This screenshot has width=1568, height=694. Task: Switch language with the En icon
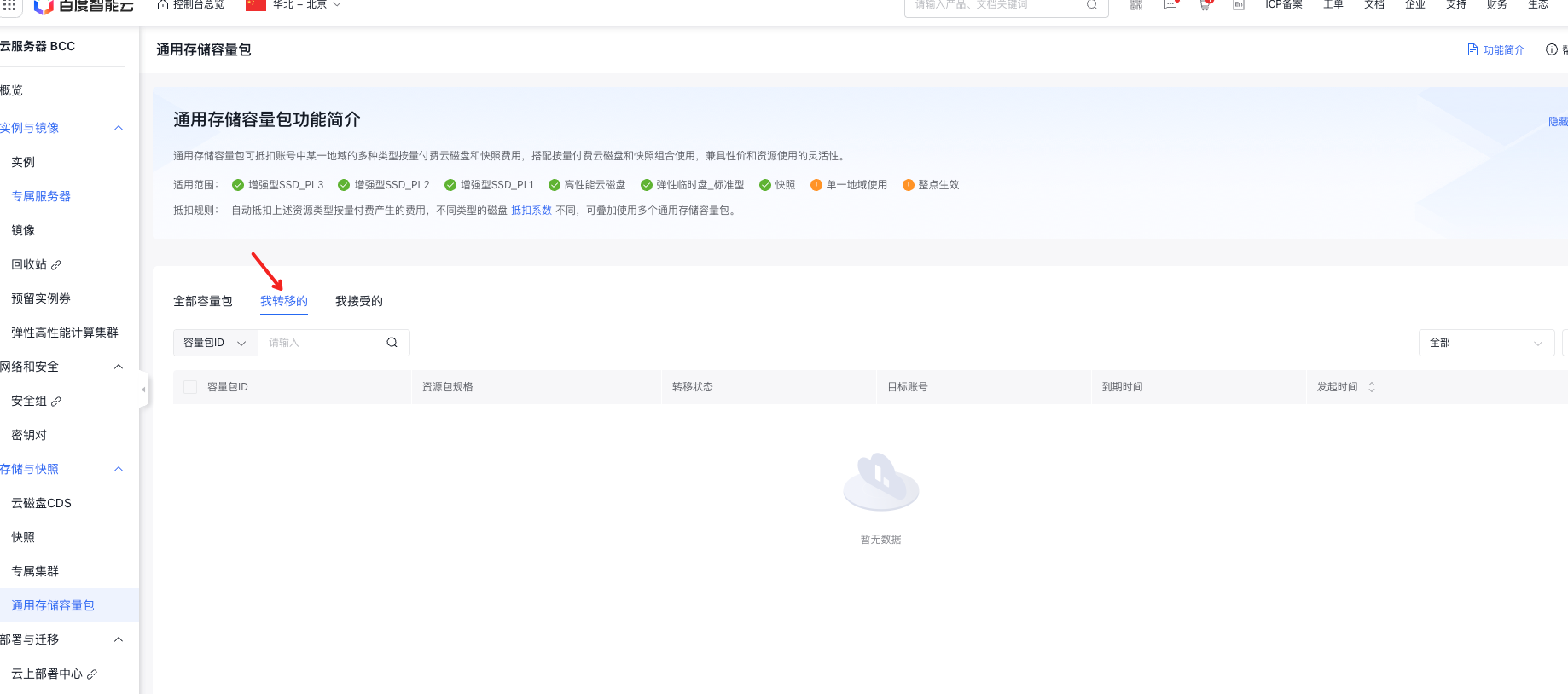coord(1238,5)
